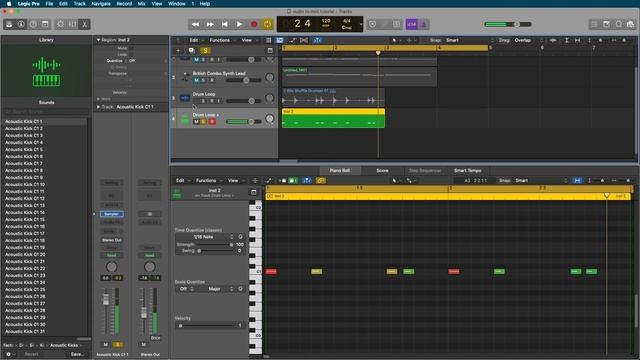Open the Help menu
This screenshot has height=360, width=640.
pos(204,4)
